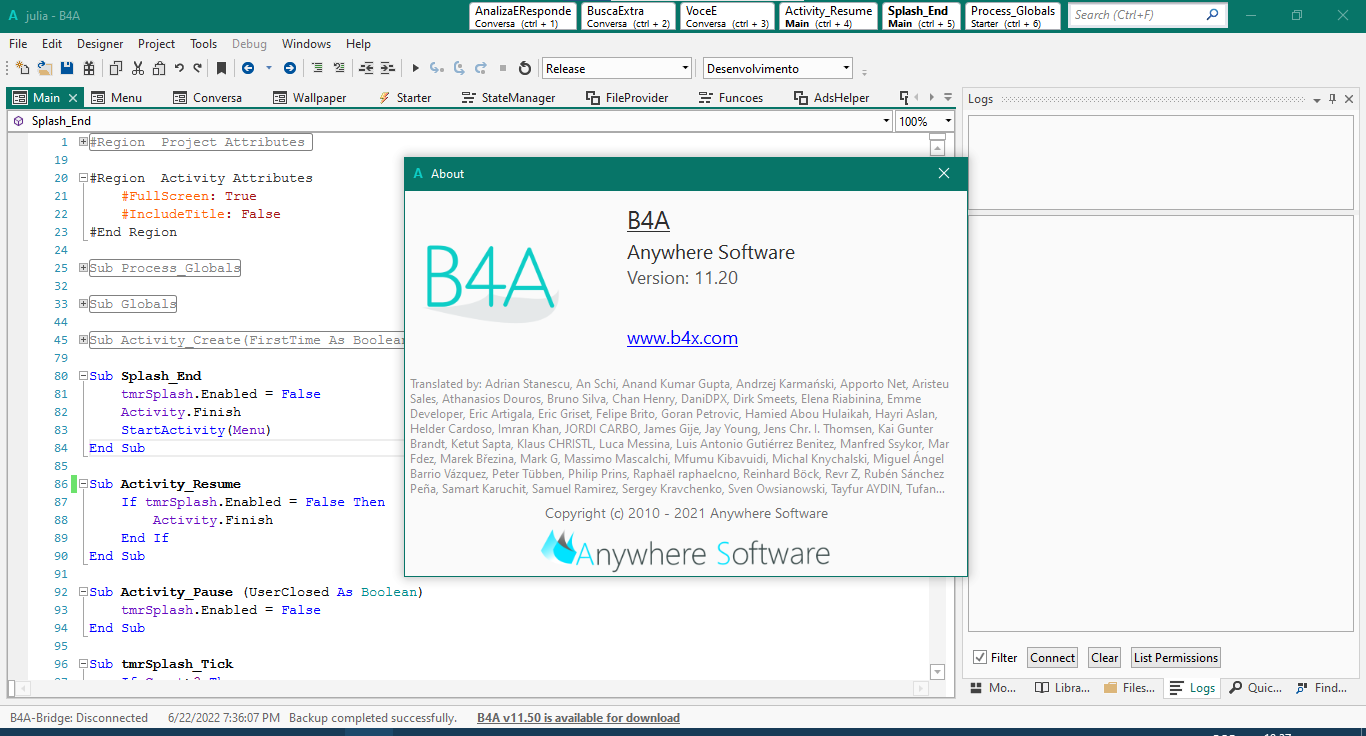Click the Step Over debug icon
Screen dimensions: 1366x736
pyautogui.click(x=459, y=68)
